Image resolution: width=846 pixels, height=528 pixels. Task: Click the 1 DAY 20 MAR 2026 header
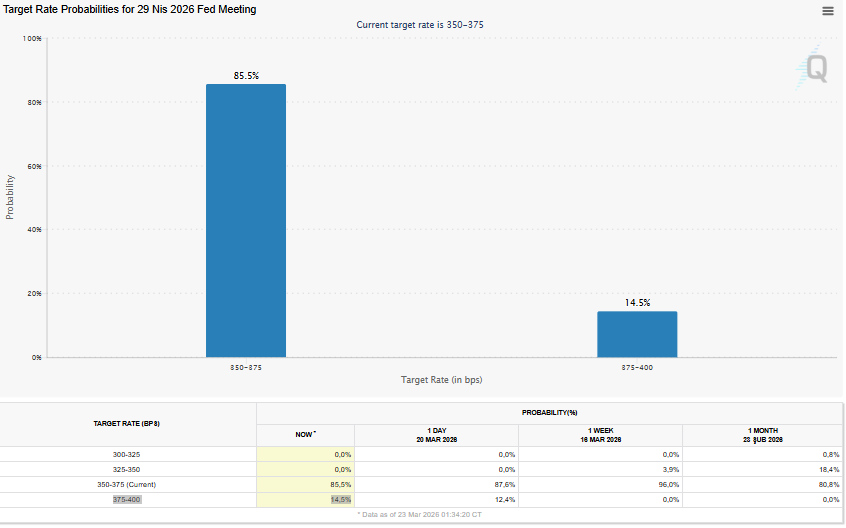pos(437,434)
